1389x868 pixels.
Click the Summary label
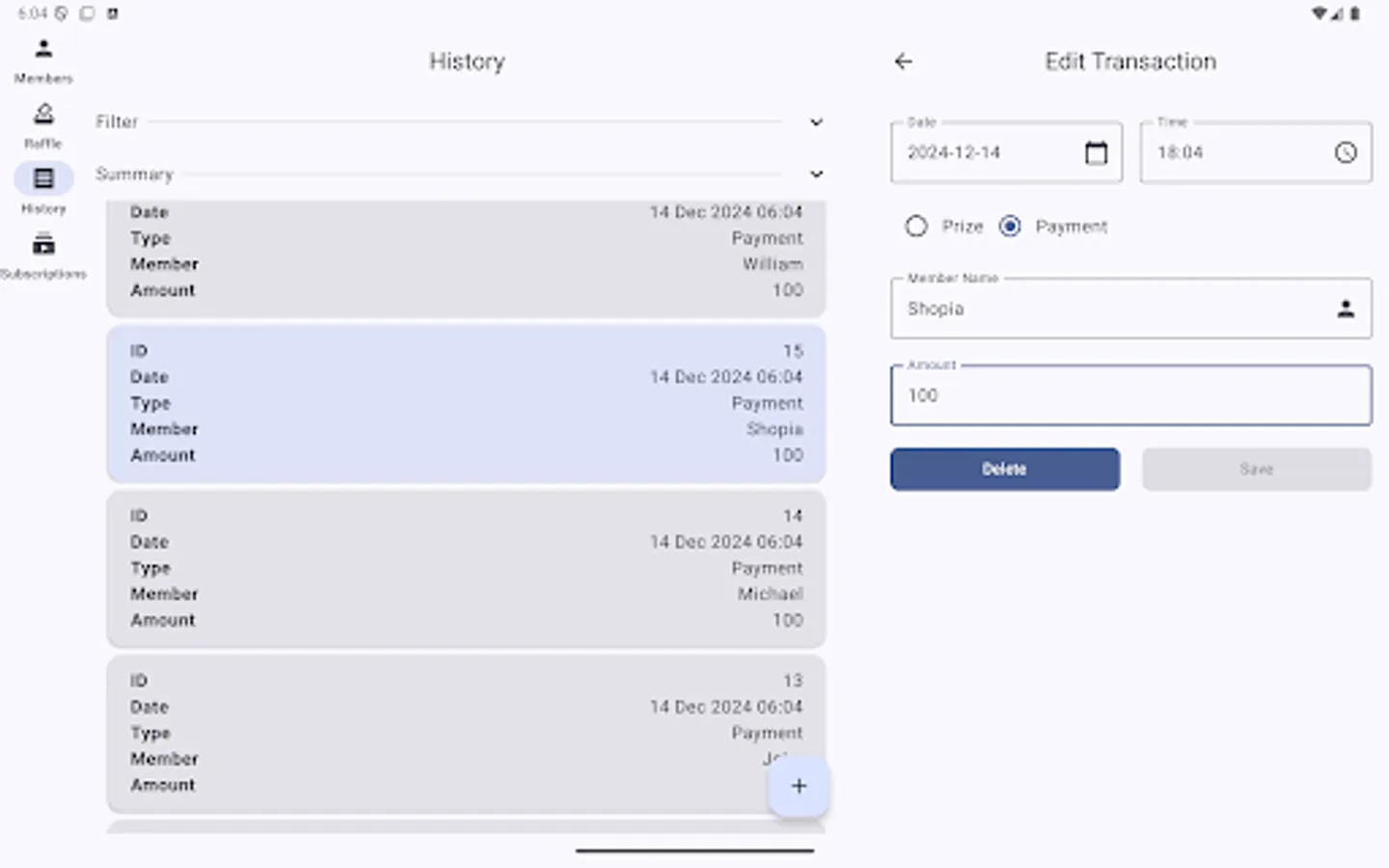[134, 175]
